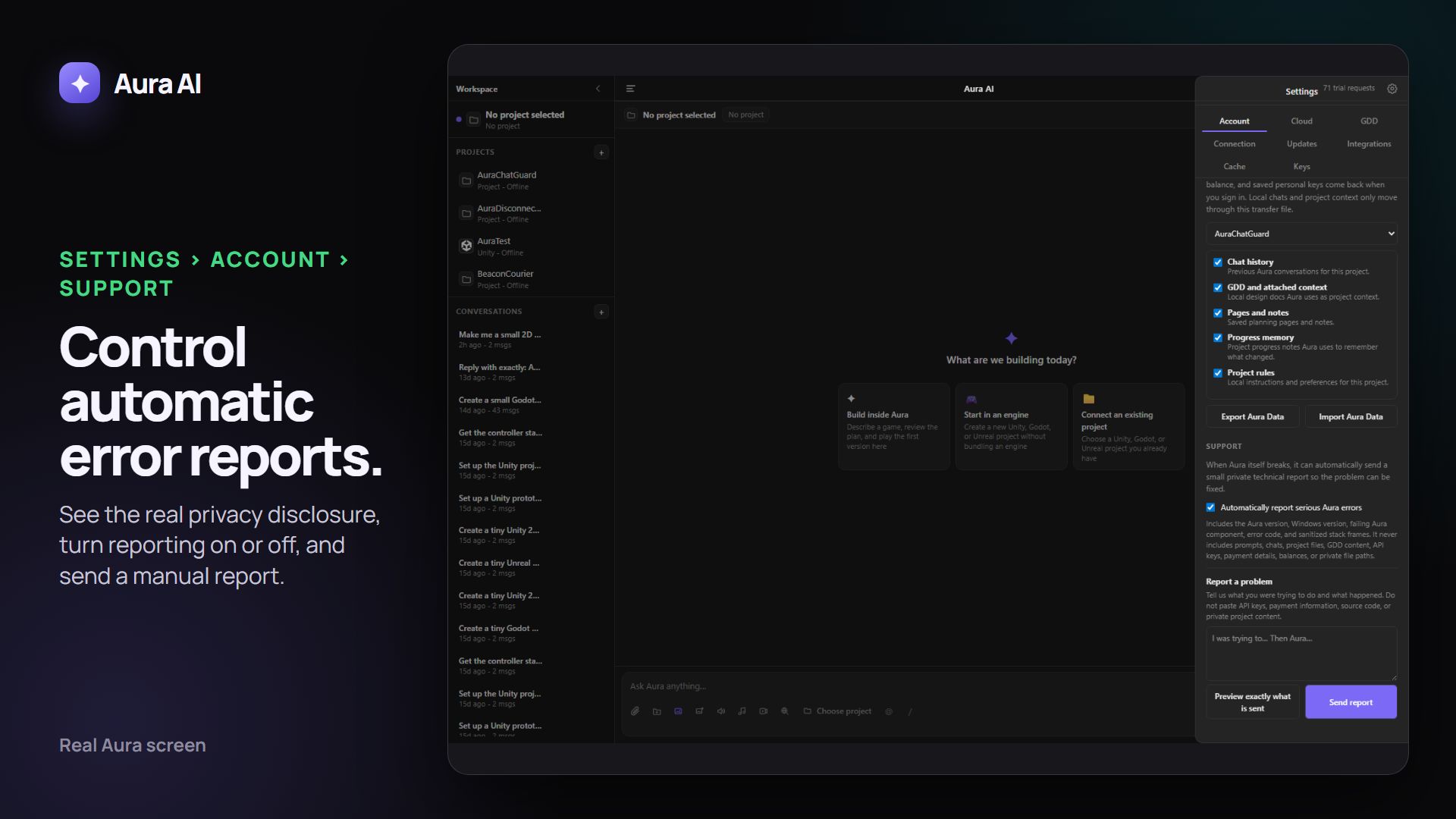
Task: Click the gamepad icon on Start in an engine
Action: click(x=971, y=399)
